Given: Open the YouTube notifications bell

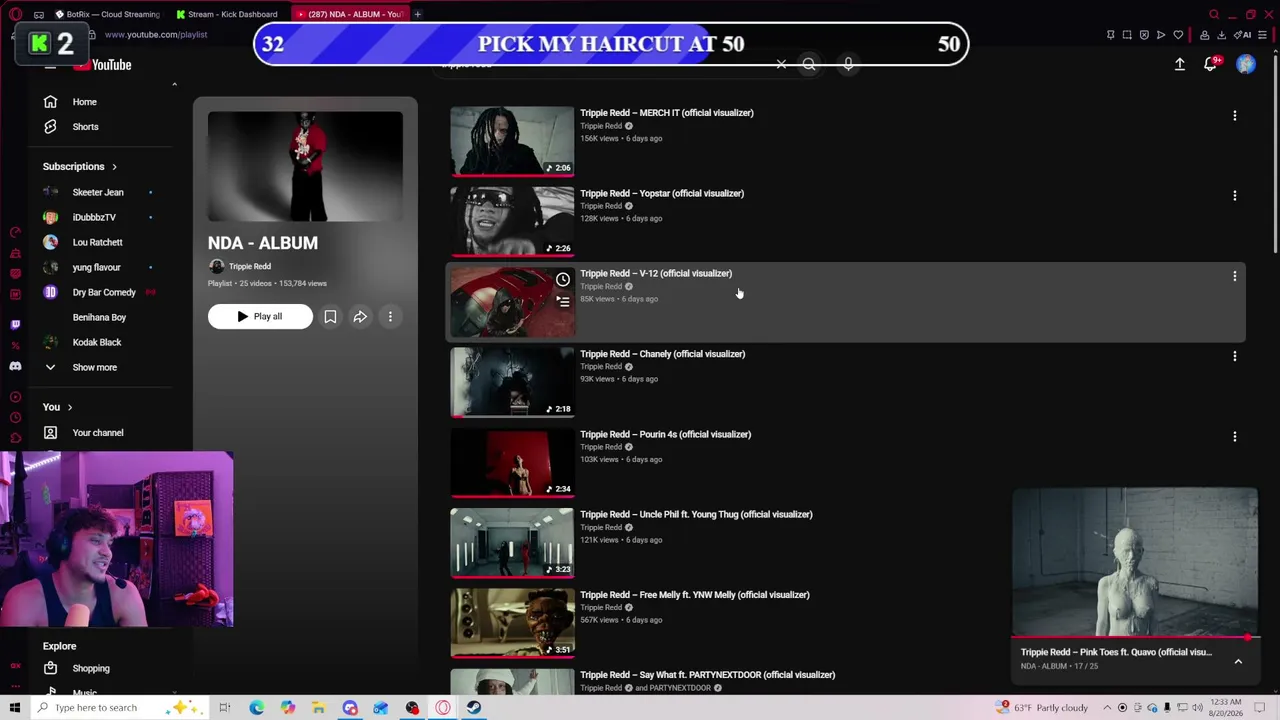Looking at the screenshot, I should [x=1211, y=64].
